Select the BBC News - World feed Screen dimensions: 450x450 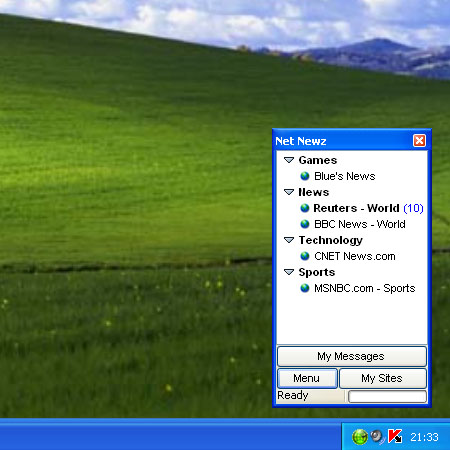pyautogui.click(x=360, y=224)
